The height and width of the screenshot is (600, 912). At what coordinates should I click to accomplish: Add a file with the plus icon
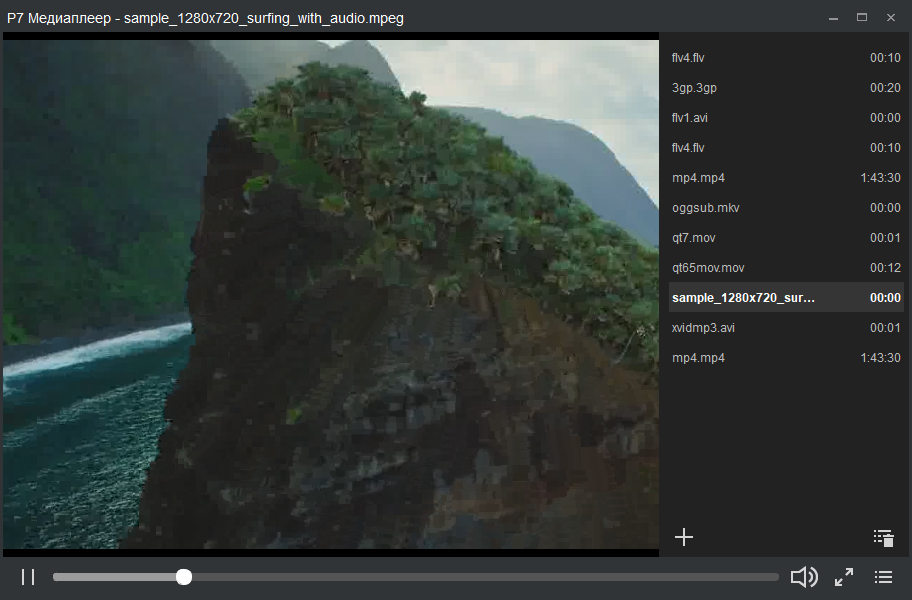pos(684,537)
